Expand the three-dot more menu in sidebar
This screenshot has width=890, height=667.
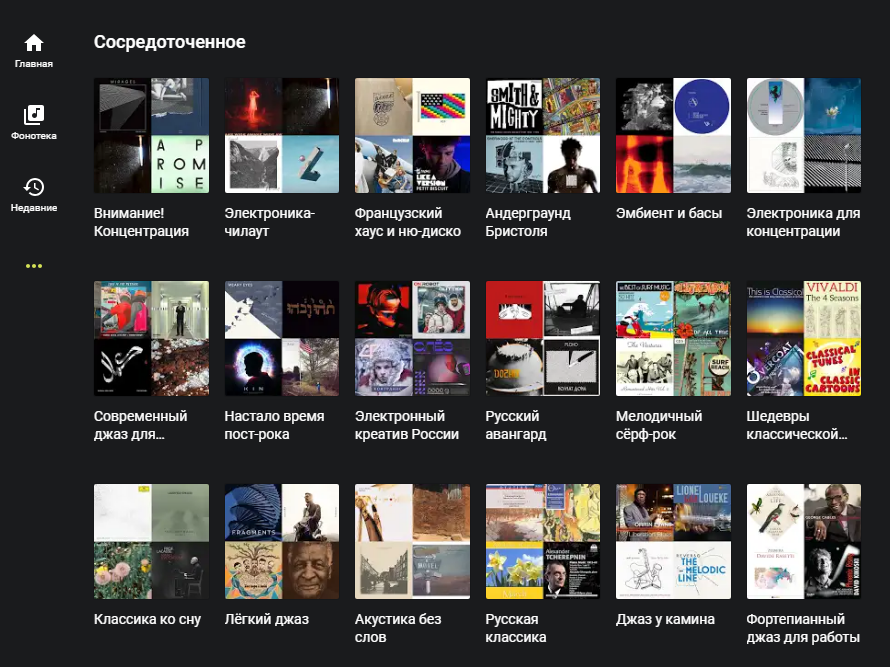(34, 266)
